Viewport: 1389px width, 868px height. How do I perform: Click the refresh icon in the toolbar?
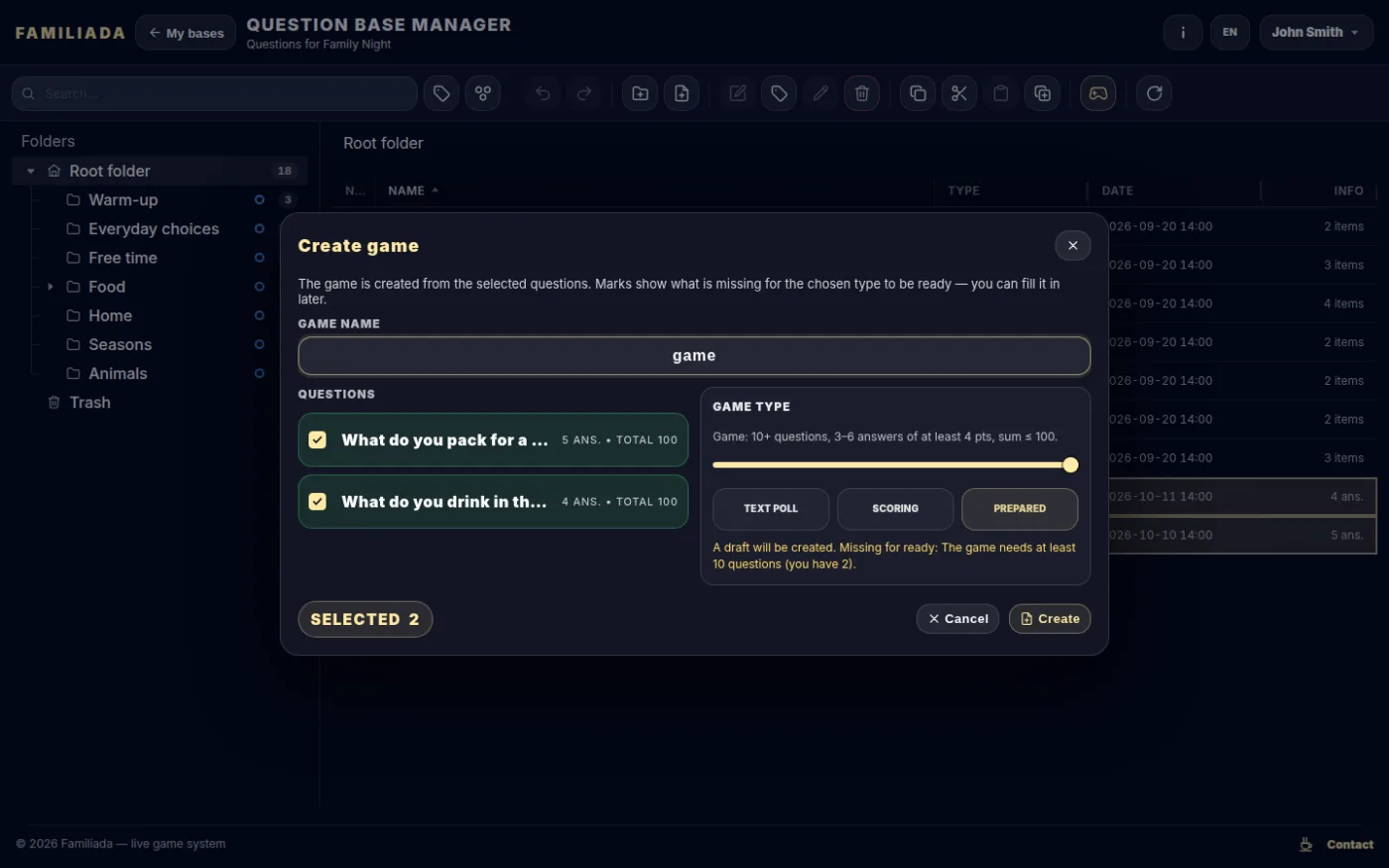[1154, 93]
